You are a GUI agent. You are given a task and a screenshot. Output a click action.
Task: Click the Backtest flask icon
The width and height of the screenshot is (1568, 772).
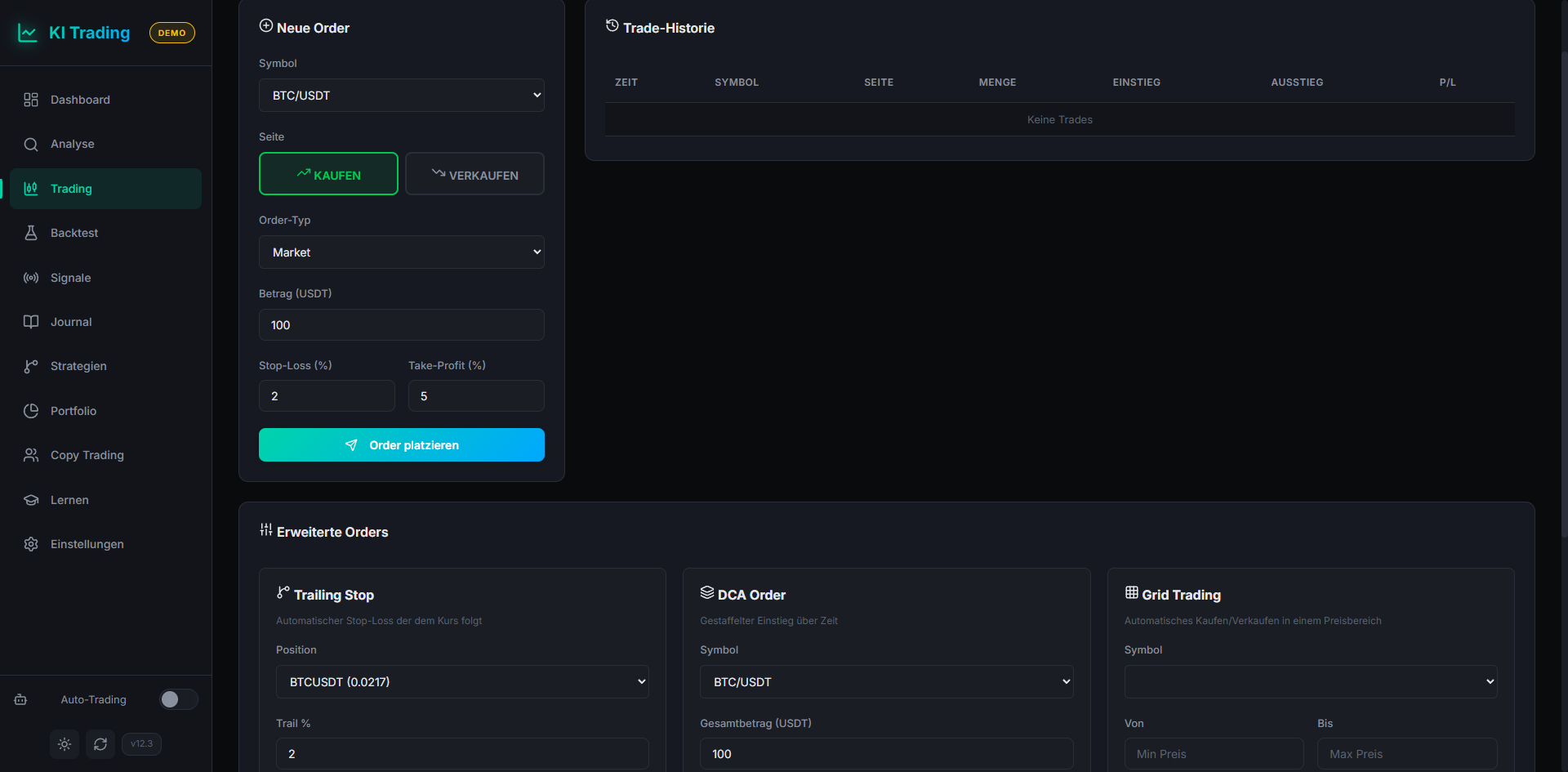coord(31,233)
